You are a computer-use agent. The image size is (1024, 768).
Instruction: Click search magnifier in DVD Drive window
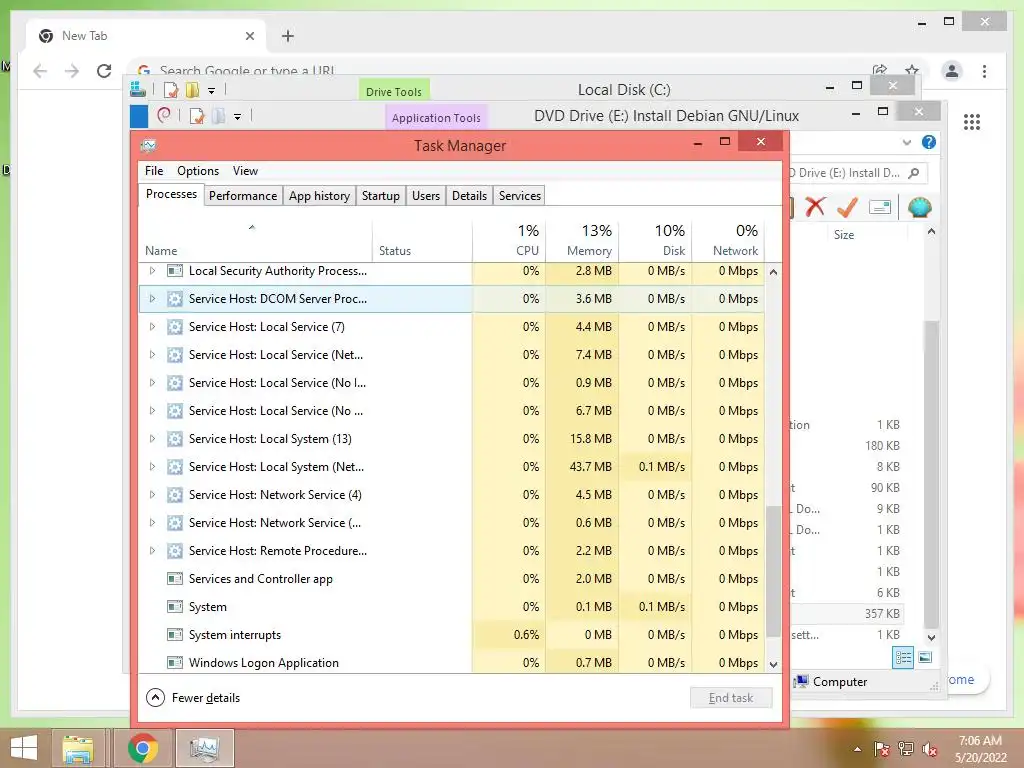[x=914, y=172]
